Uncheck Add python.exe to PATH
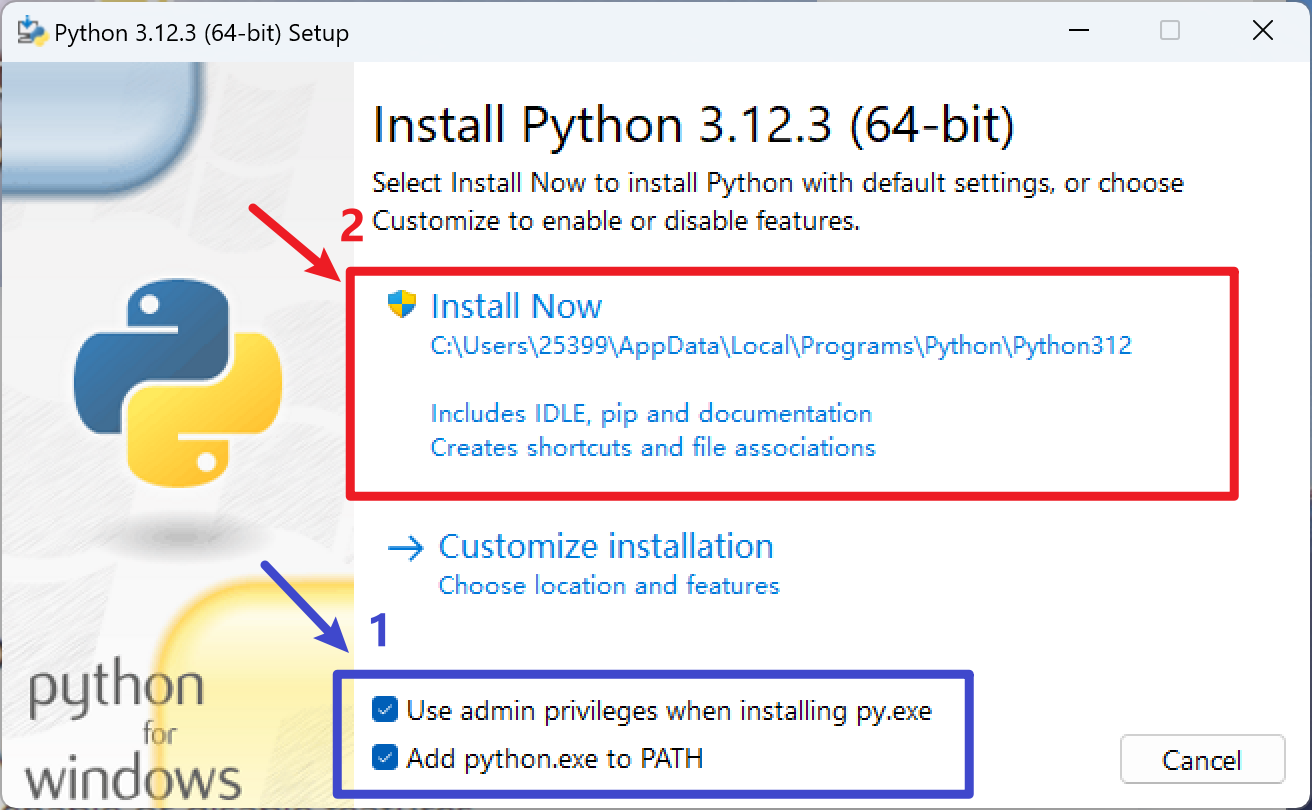This screenshot has height=810, width=1312. coord(385,758)
